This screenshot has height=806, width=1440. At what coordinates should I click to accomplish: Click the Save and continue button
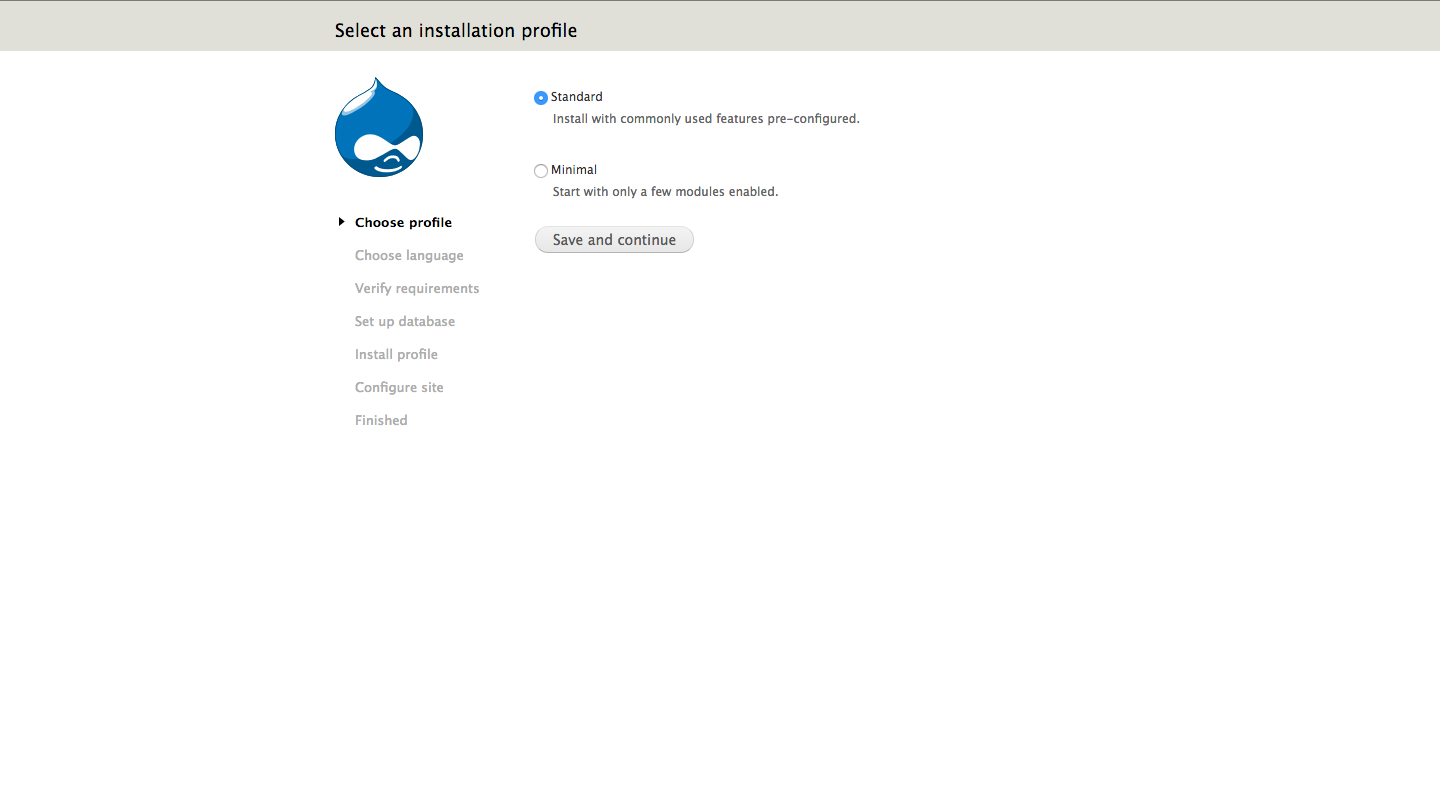pyautogui.click(x=614, y=240)
